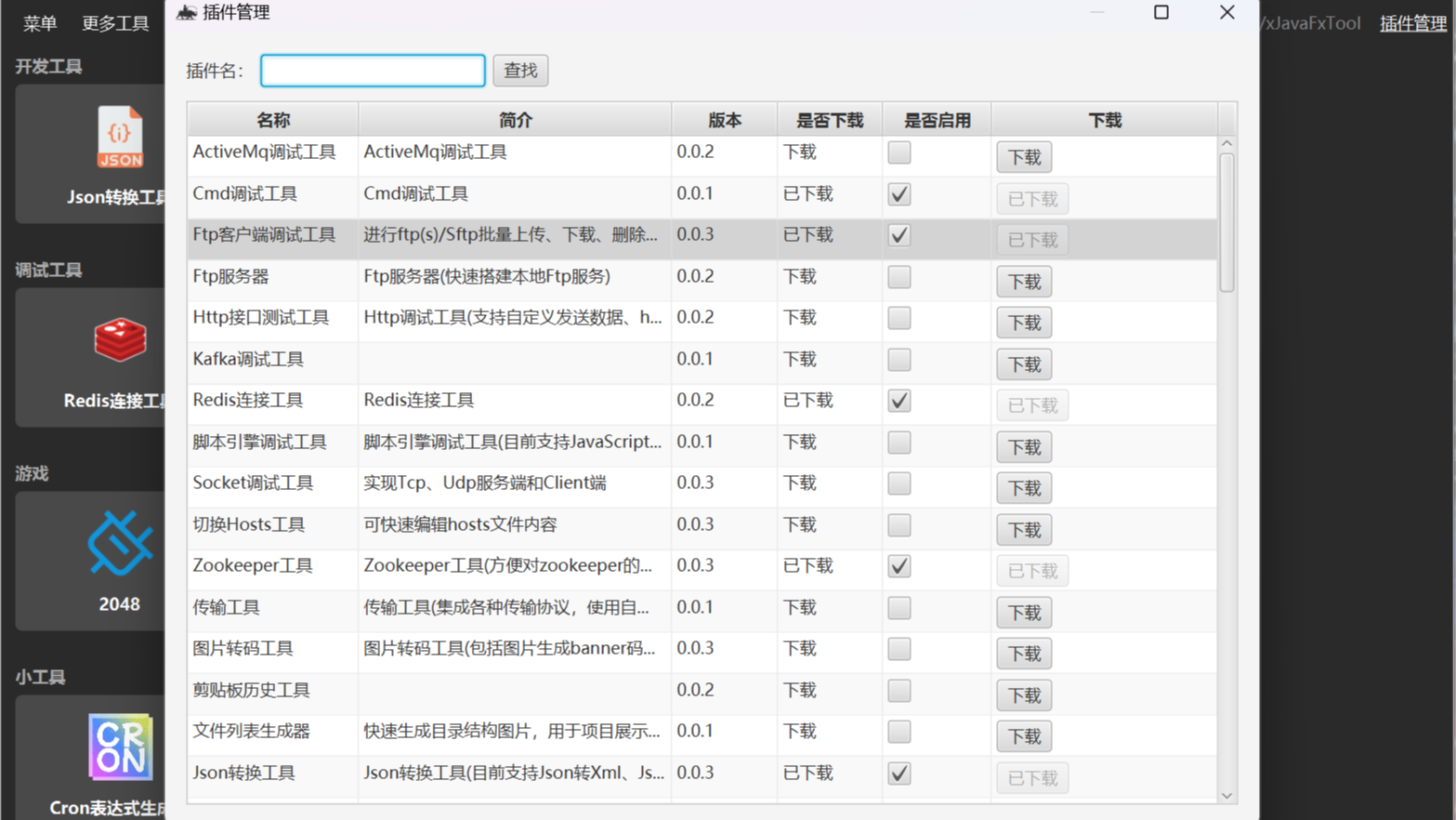1456x820 pixels.
Task: Download the Socket调试工具 plugin
Action: coord(1024,488)
